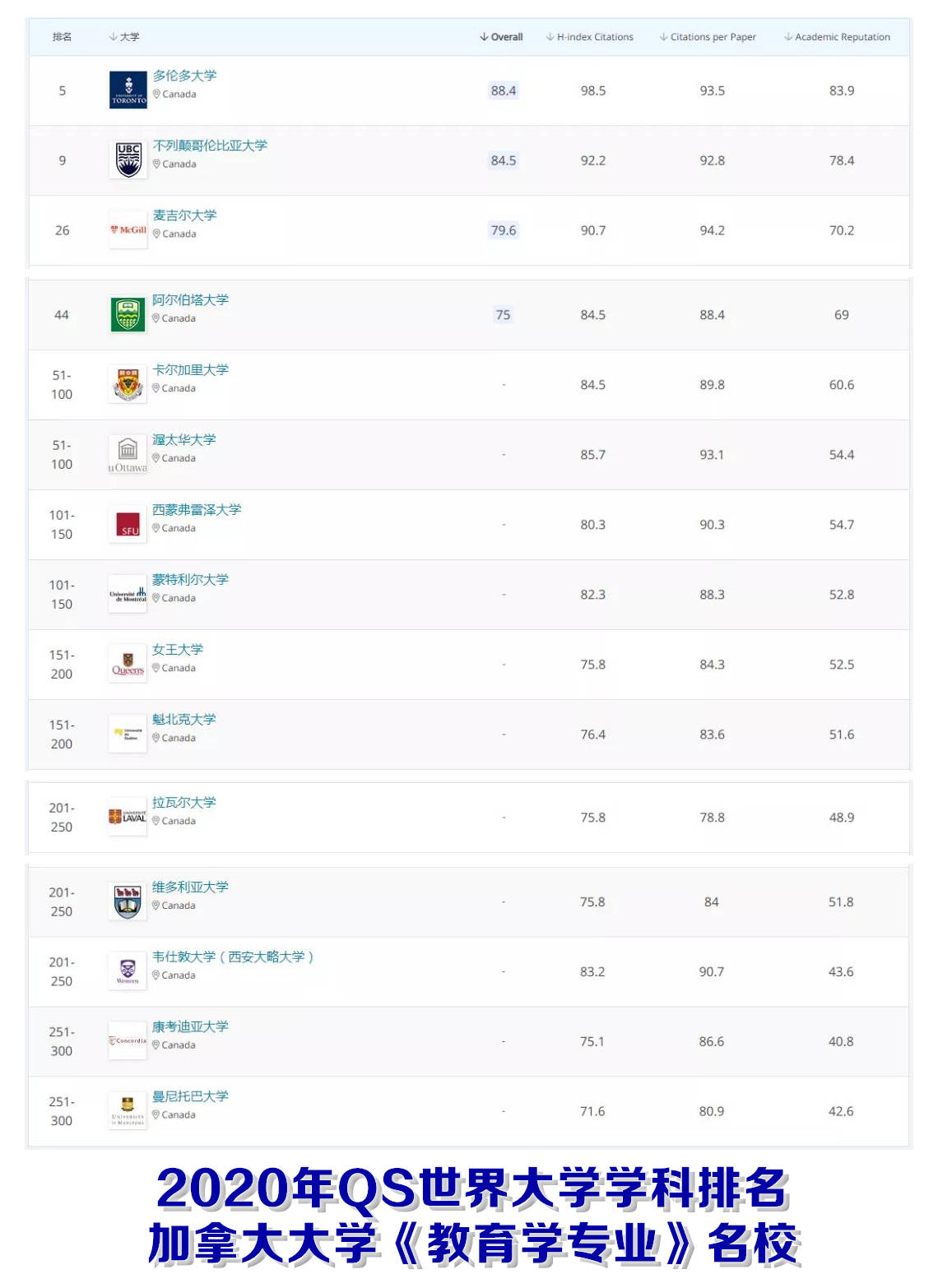This screenshot has width=938, height=1288.
Task: Click the Queen's University logo
Action: (x=128, y=664)
